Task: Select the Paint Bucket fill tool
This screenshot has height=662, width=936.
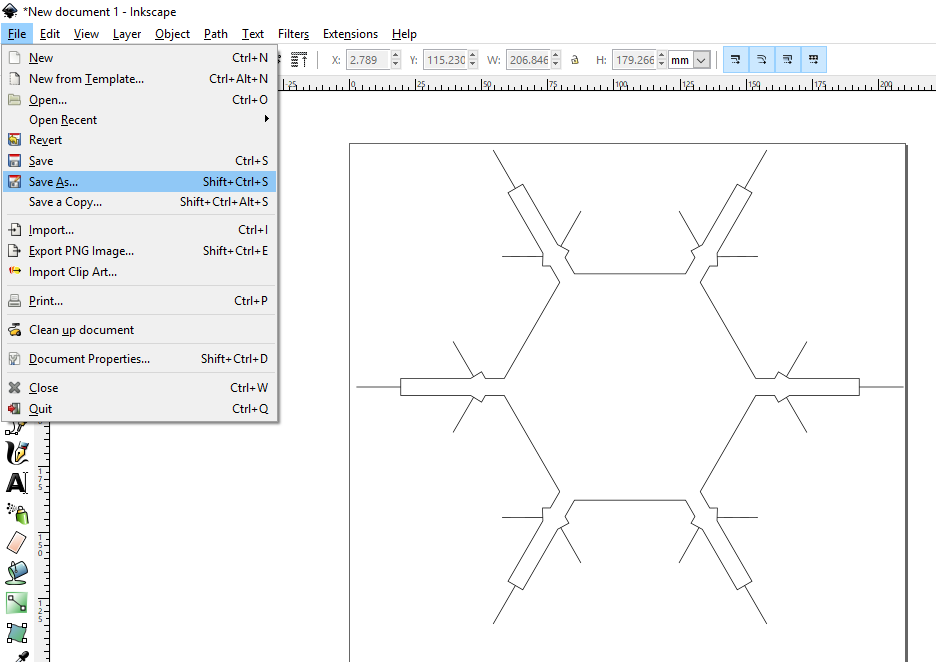Action: point(17,572)
